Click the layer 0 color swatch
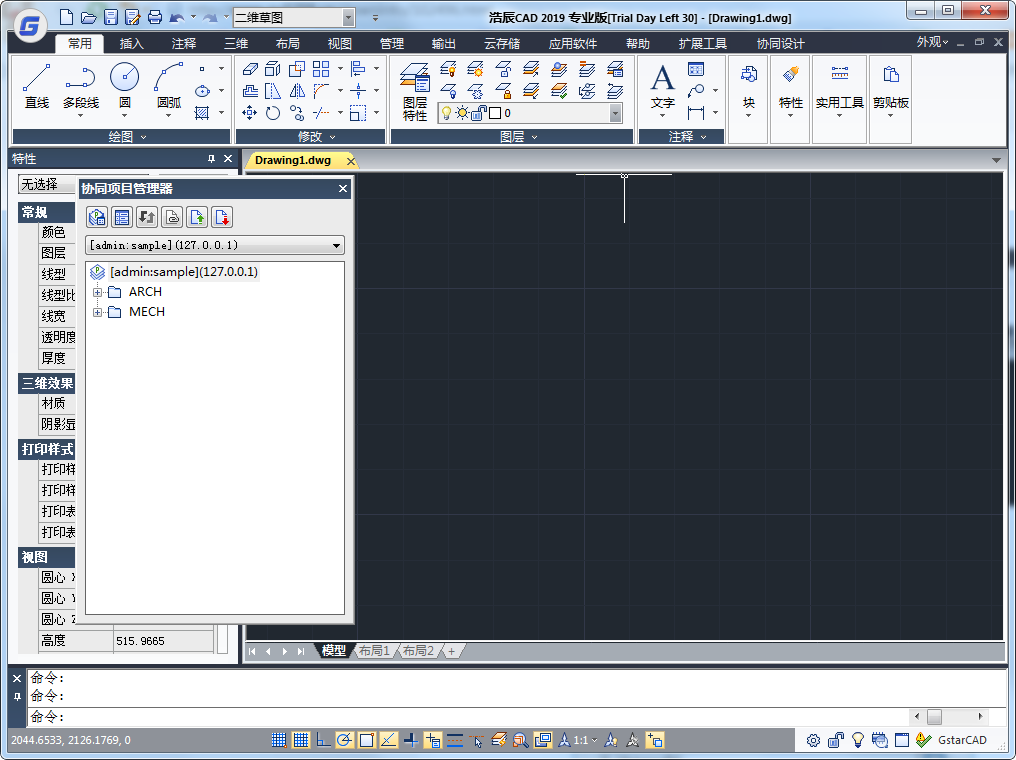Viewport: 1016px width, 760px height. click(x=495, y=113)
